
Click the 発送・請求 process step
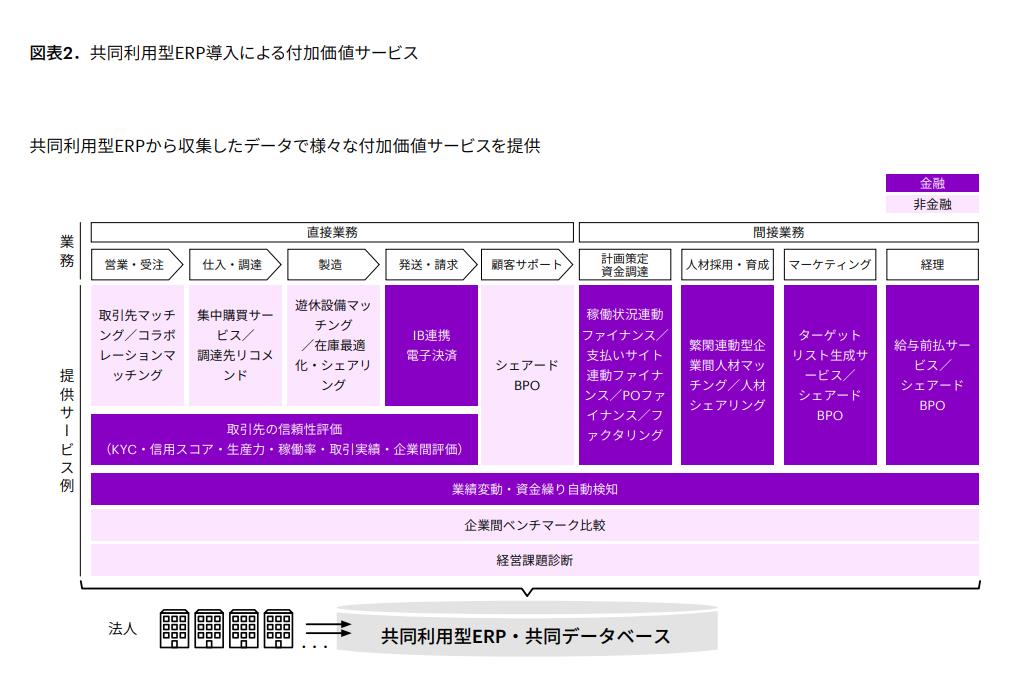coord(430,265)
